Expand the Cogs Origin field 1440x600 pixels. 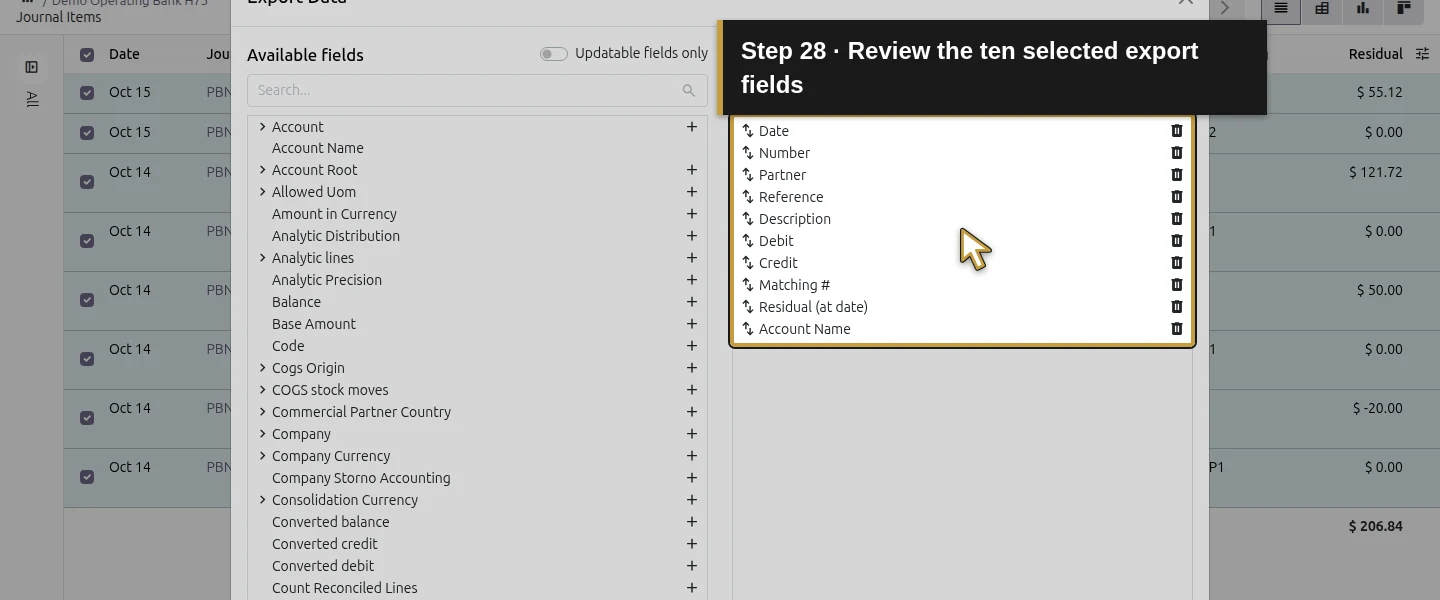[262, 368]
